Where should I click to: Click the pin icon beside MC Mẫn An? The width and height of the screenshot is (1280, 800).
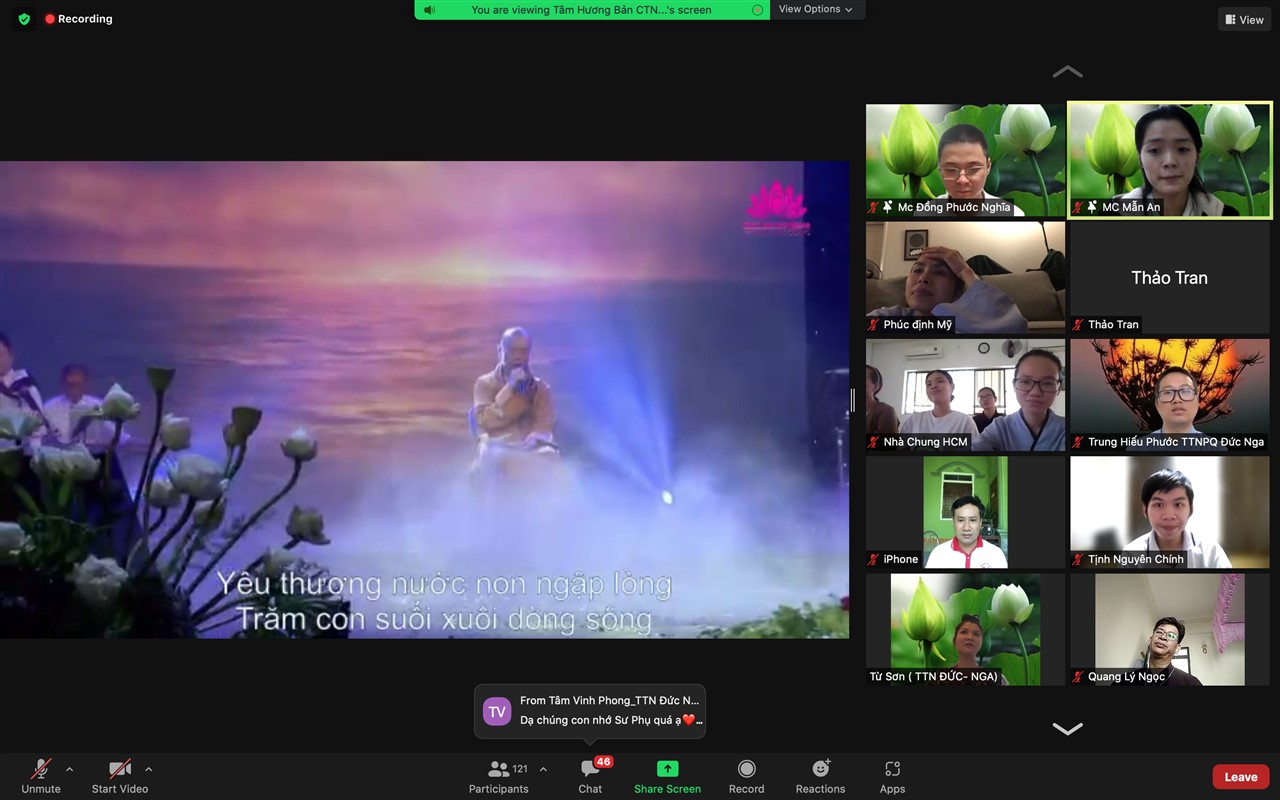tap(1092, 208)
